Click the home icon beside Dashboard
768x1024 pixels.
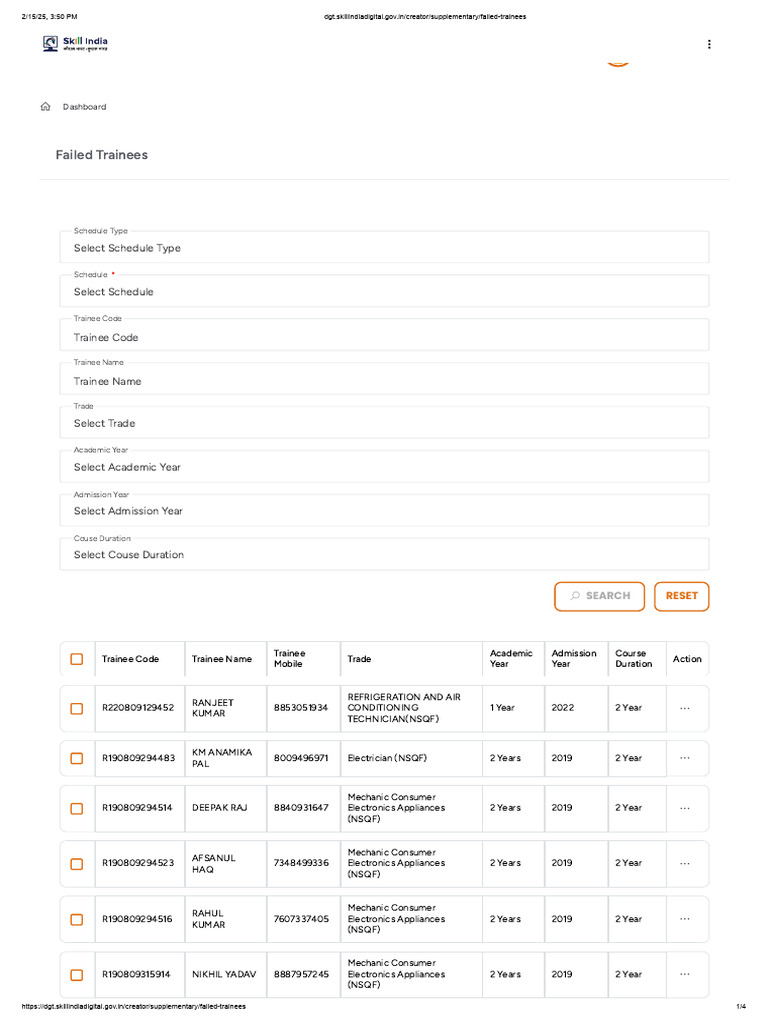(x=45, y=107)
